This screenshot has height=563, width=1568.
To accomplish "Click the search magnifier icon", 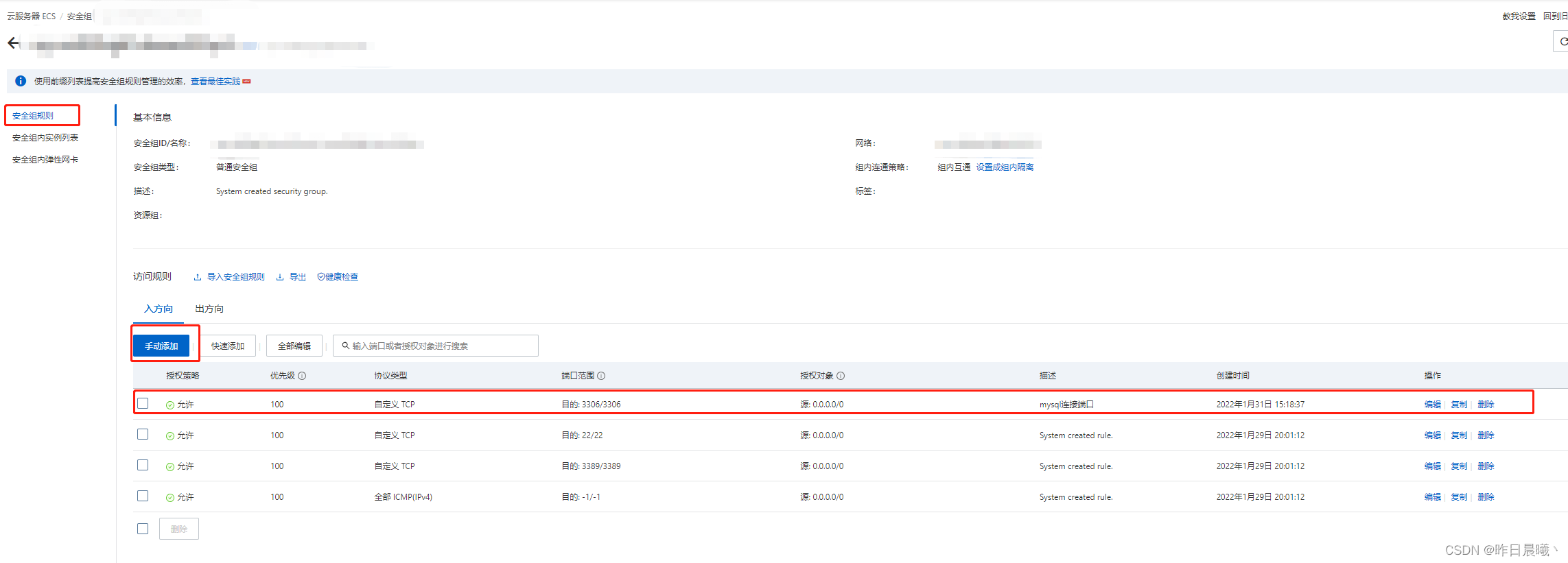I will pos(345,346).
